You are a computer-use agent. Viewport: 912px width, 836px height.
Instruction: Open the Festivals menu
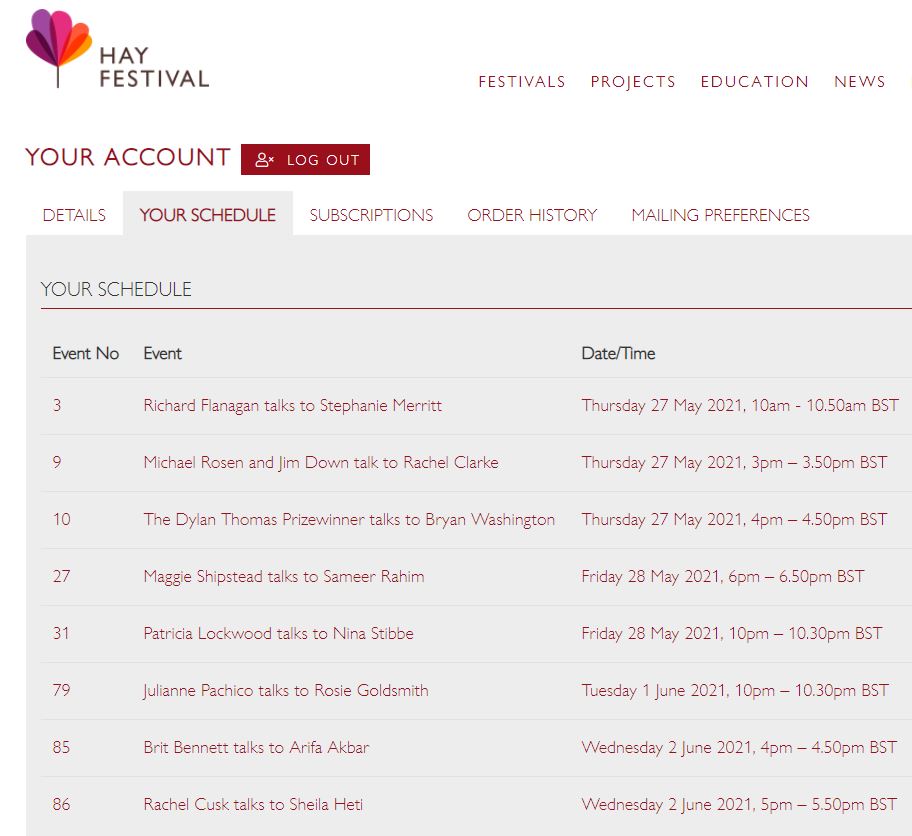click(522, 82)
